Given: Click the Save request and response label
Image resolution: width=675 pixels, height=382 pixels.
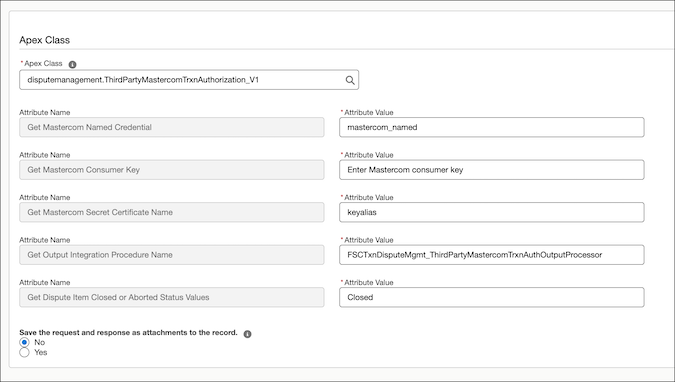Looking at the screenshot, I should (128, 332).
